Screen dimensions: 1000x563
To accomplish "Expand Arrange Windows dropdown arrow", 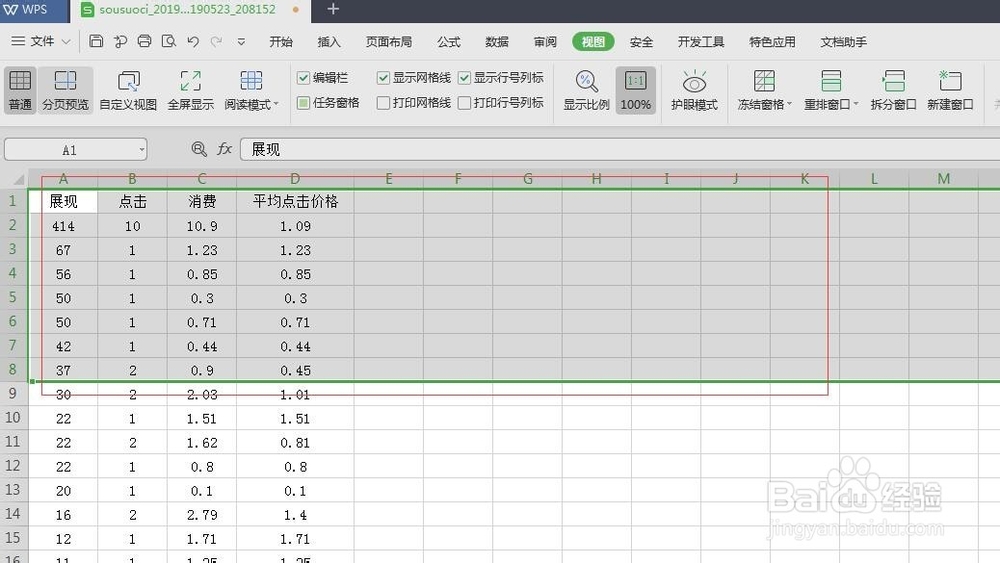I will [x=856, y=104].
